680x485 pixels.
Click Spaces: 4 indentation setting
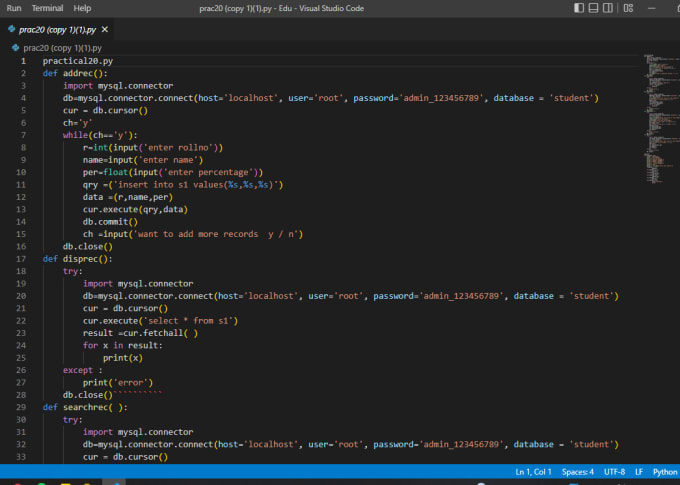click(578, 472)
